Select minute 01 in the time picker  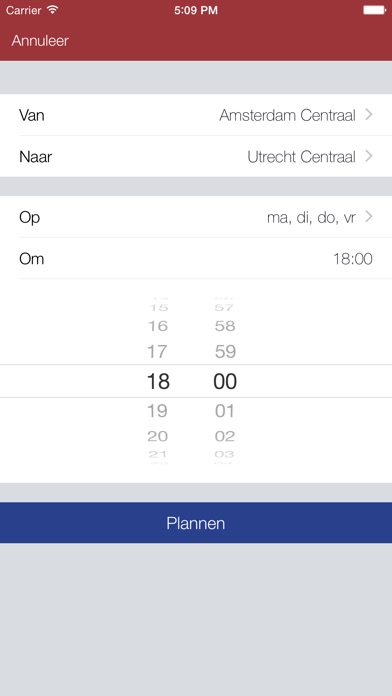click(225, 411)
